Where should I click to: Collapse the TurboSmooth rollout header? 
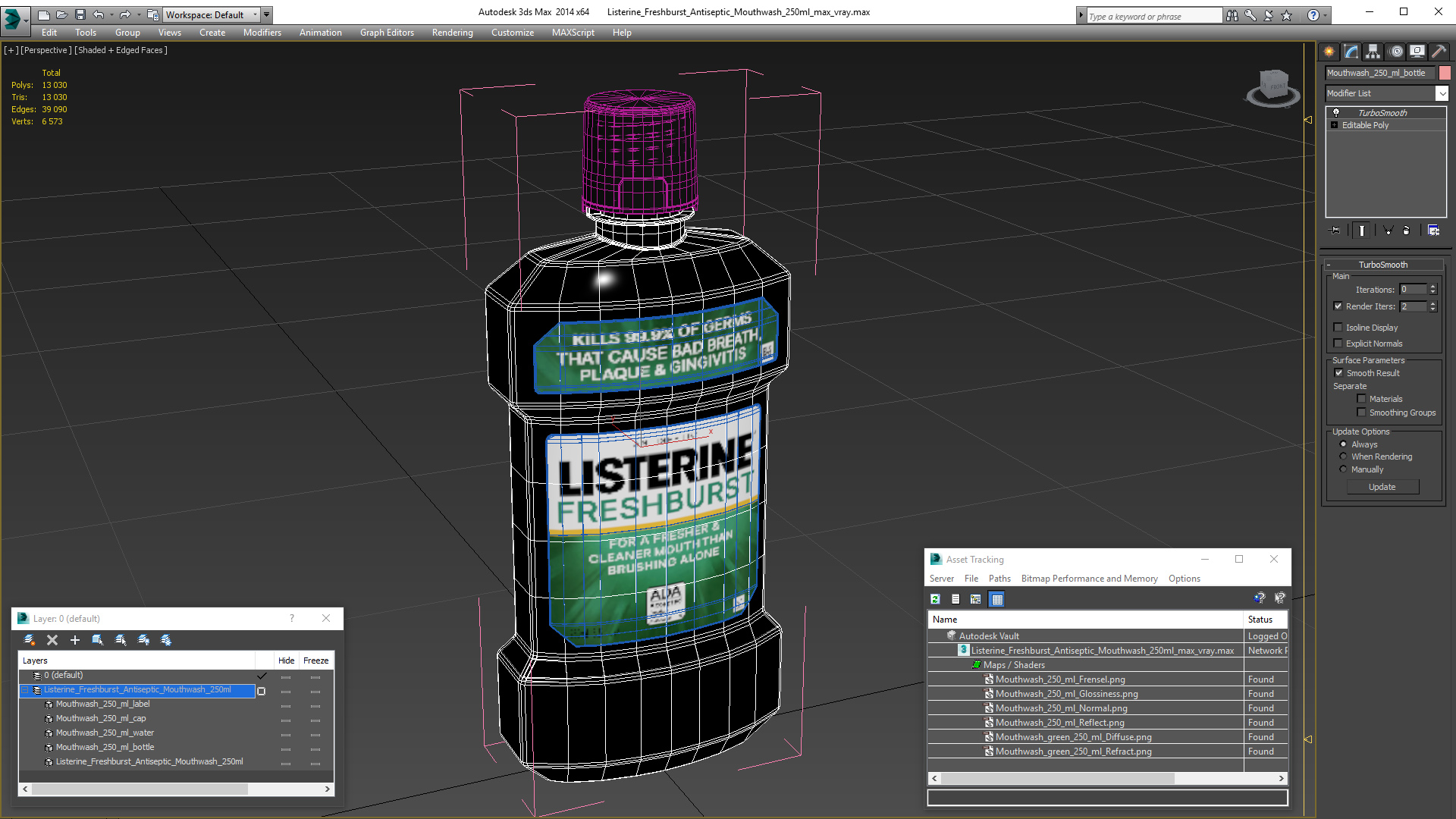(1383, 265)
